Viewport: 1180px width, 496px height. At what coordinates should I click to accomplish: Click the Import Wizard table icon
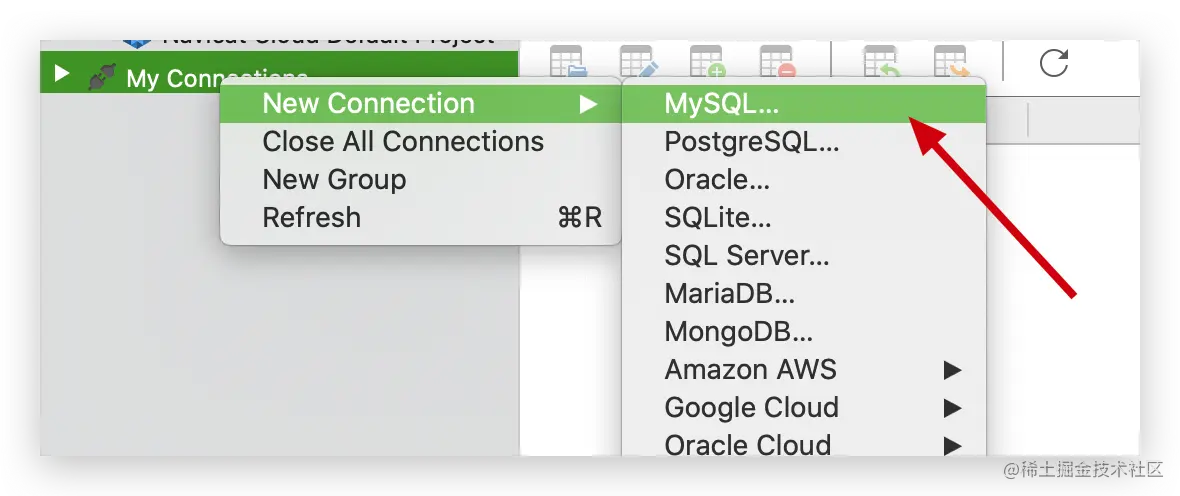(x=882, y=62)
